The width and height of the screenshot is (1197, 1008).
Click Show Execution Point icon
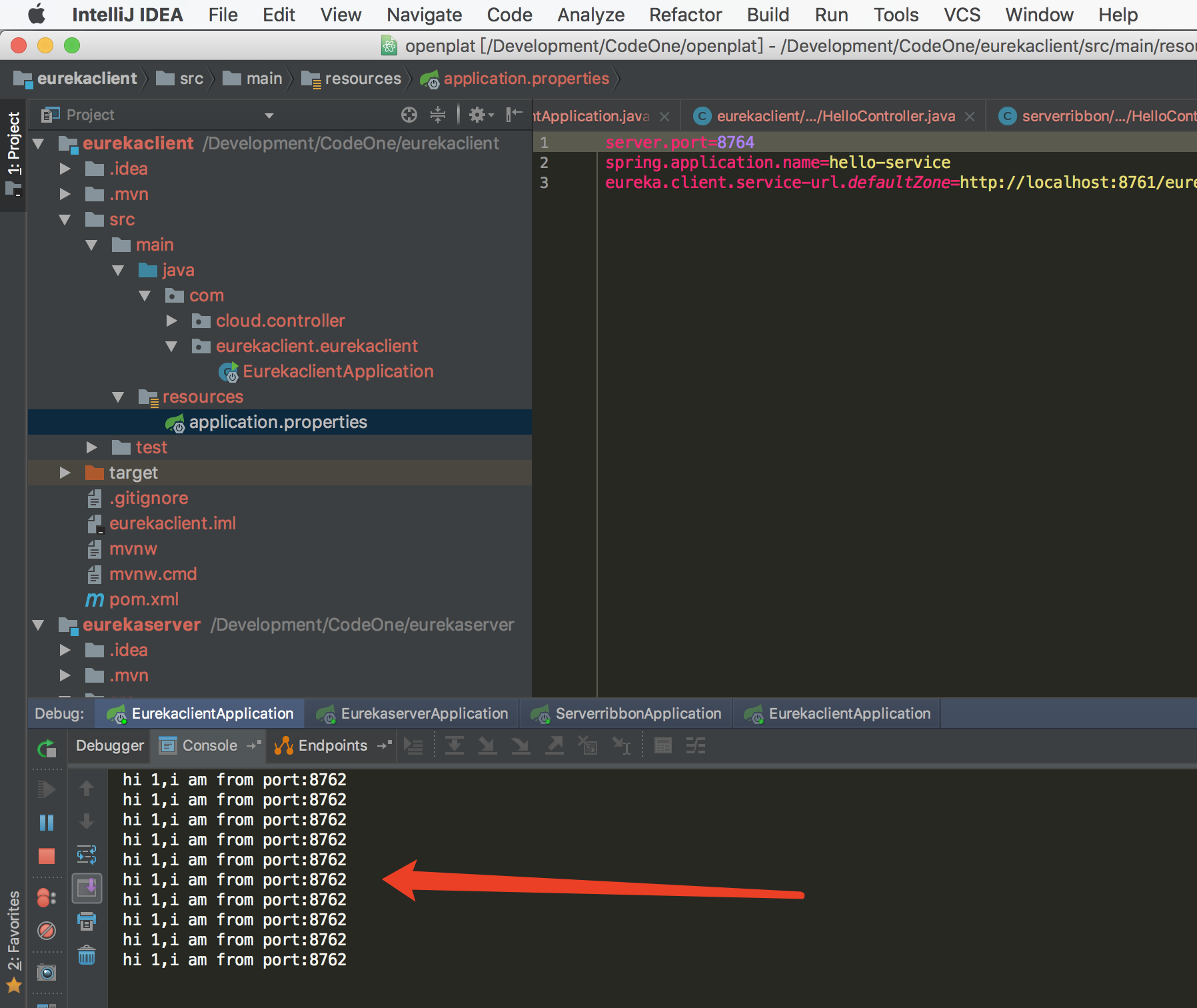coord(414,746)
